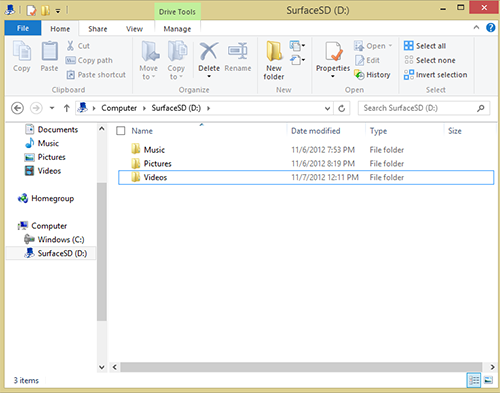
Task: Click Copy path in the ribbon
Action: coord(89,60)
